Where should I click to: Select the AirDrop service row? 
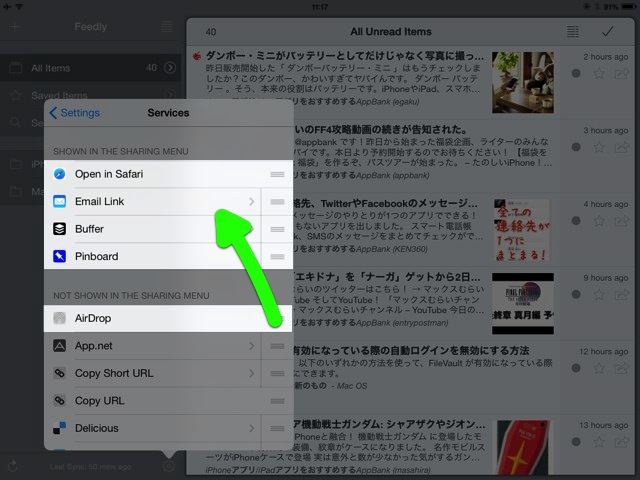[x=169, y=318]
